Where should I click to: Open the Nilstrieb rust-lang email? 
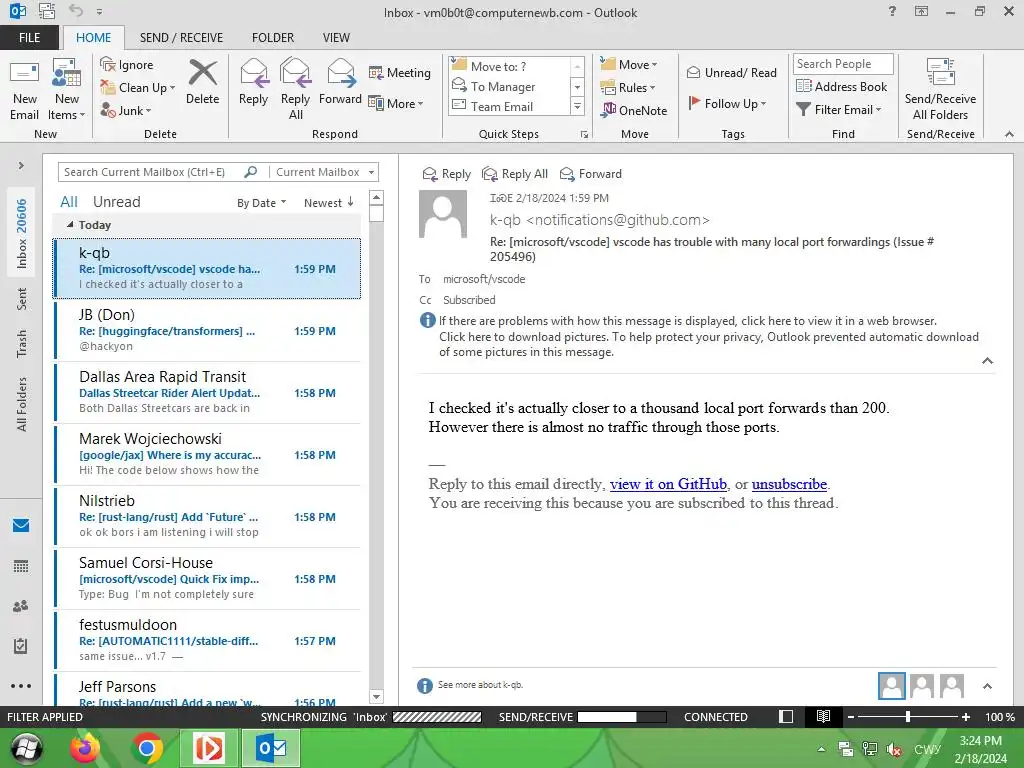click(x=207, y=517)
